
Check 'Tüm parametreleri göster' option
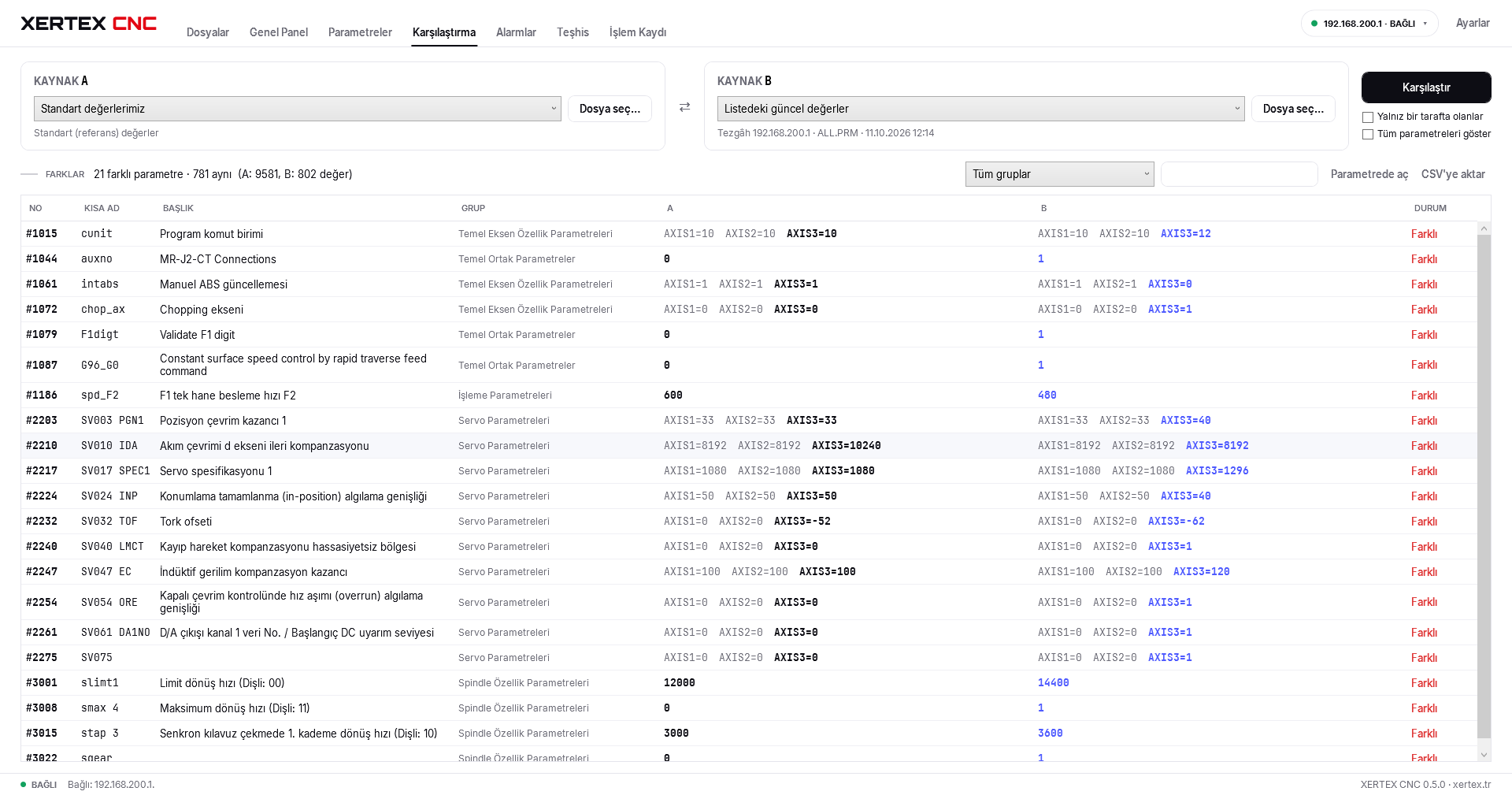pyautogui.click(x=1368, y=134)
